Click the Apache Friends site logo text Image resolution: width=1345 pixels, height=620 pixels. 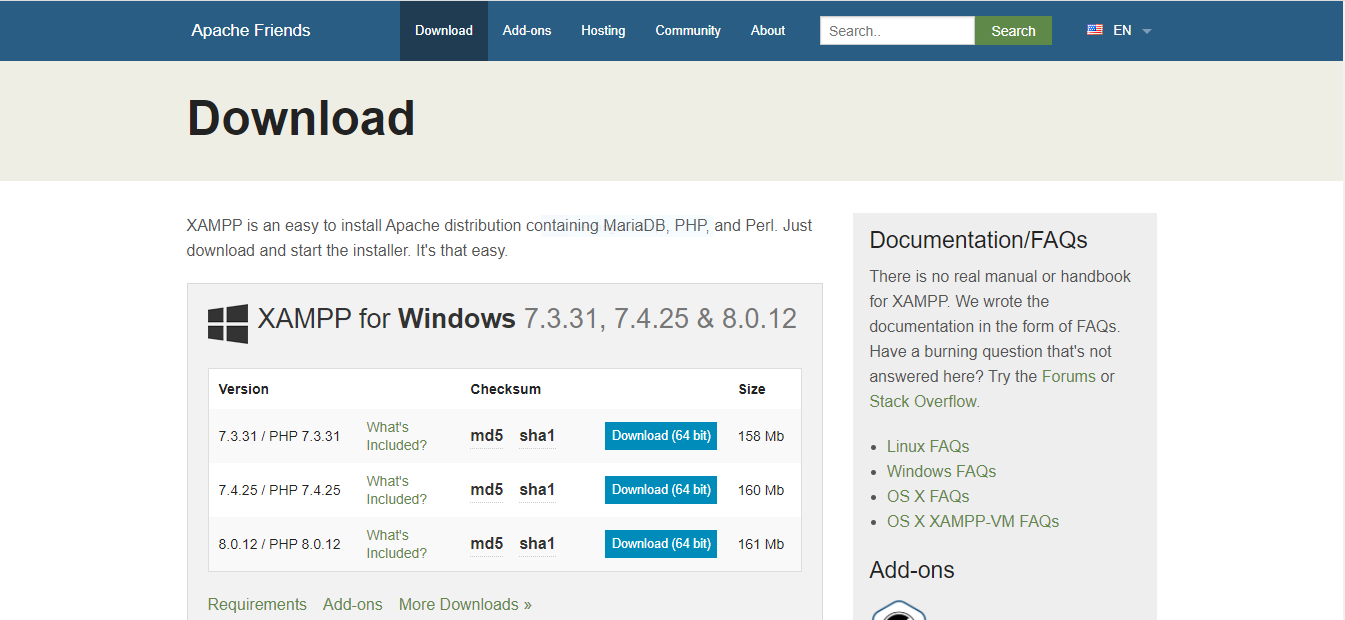click(251, 31)
